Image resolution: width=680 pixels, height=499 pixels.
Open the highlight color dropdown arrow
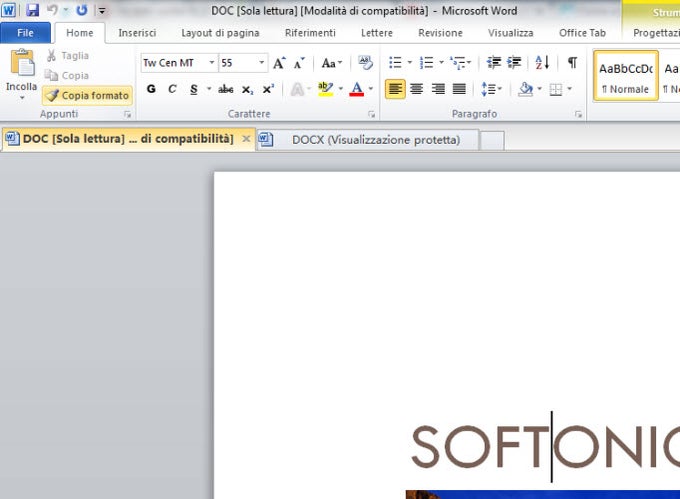pos(341,89)
